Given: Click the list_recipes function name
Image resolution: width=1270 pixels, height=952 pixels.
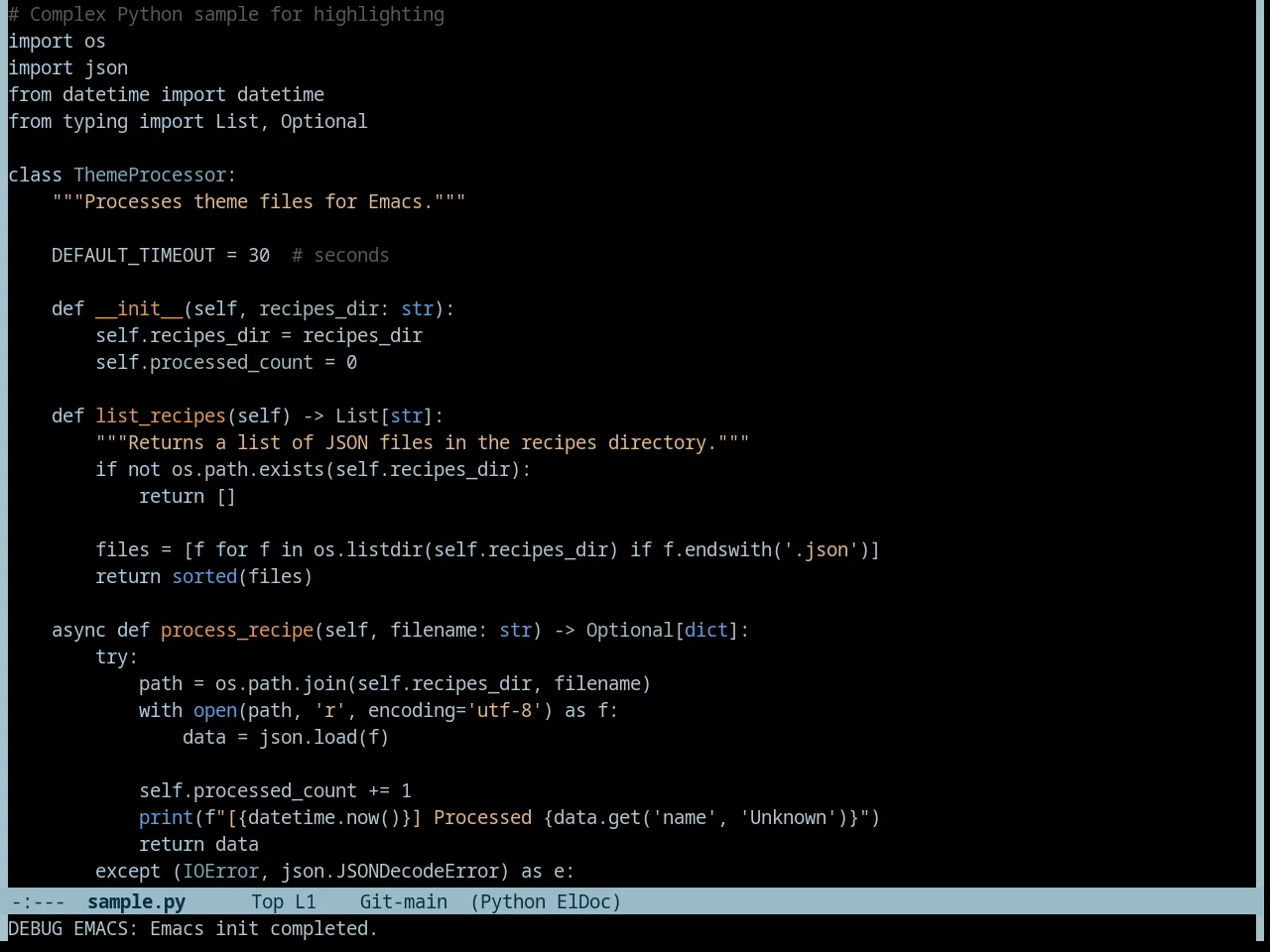Looking at the screenshot, I should (161, 416).
